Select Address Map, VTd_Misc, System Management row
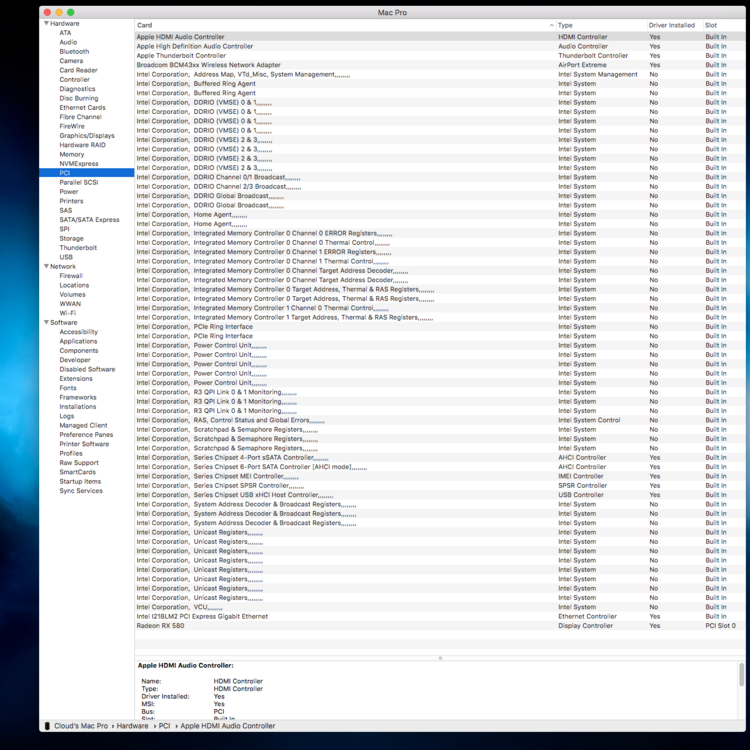Image resolution: width=750 pixels, height=750 pixels. pyautogui.click(x=440, y=75)
